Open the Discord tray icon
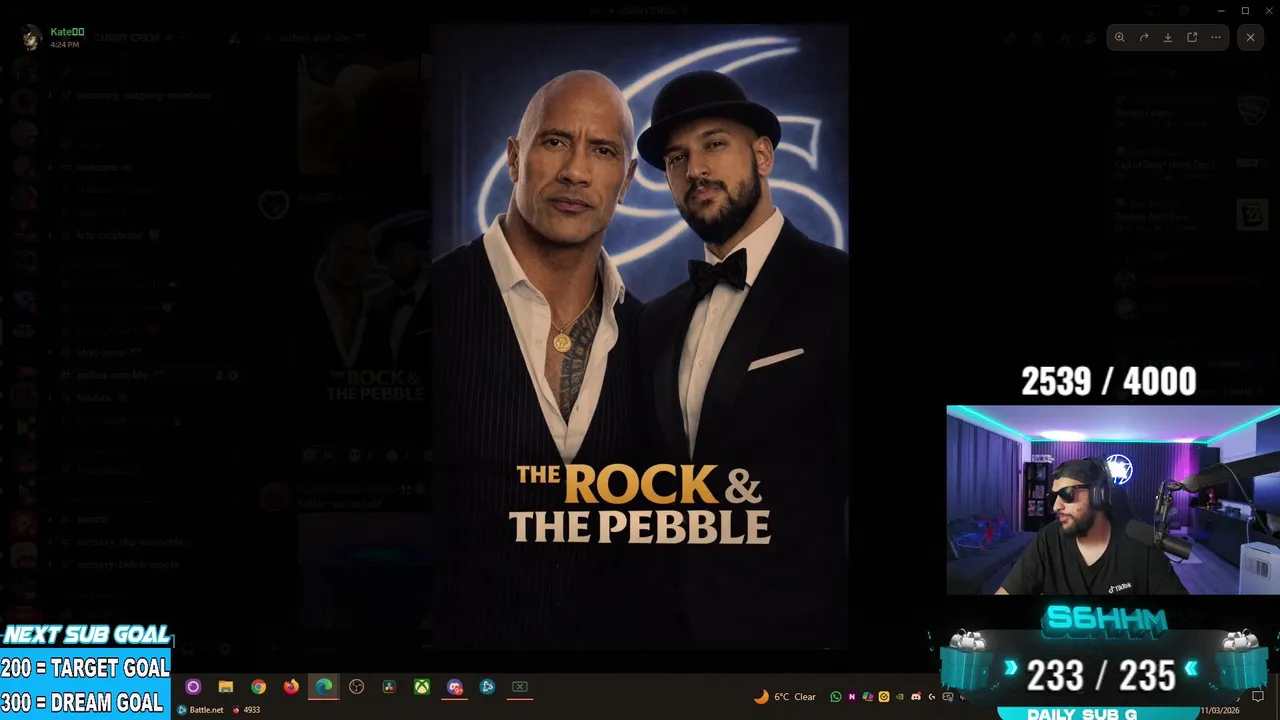This screenshot has width=1280, height=720. [916, 697]
